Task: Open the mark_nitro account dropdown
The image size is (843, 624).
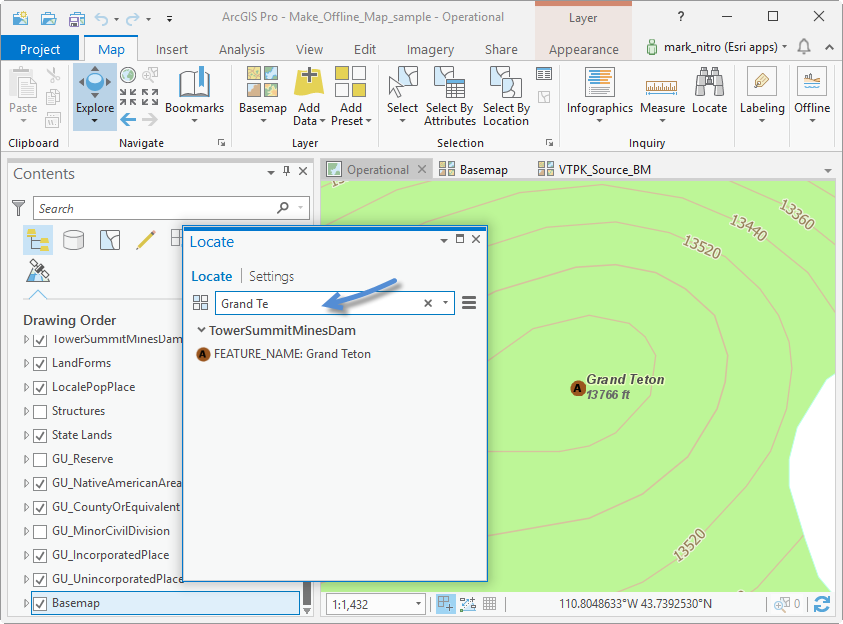Action: point(784,47)
